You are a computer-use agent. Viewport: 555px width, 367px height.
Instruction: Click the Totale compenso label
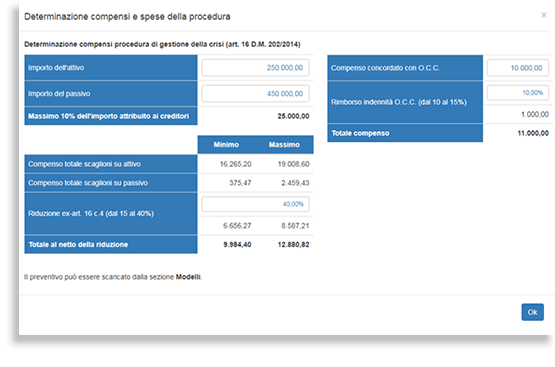[x=360, y=133]
